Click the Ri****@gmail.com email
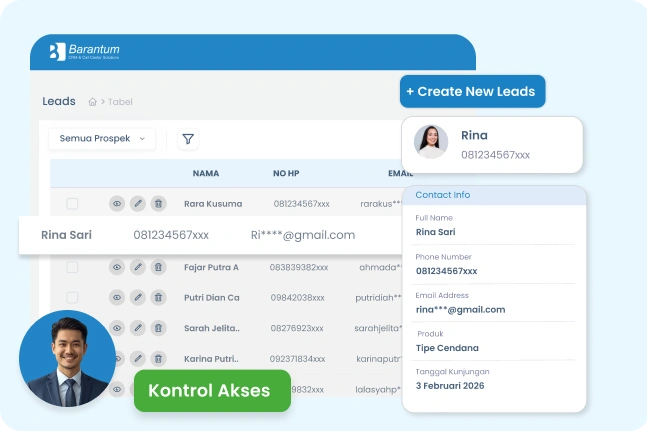The height and width of the screenshot is (432, 647). tap(303, 235)
